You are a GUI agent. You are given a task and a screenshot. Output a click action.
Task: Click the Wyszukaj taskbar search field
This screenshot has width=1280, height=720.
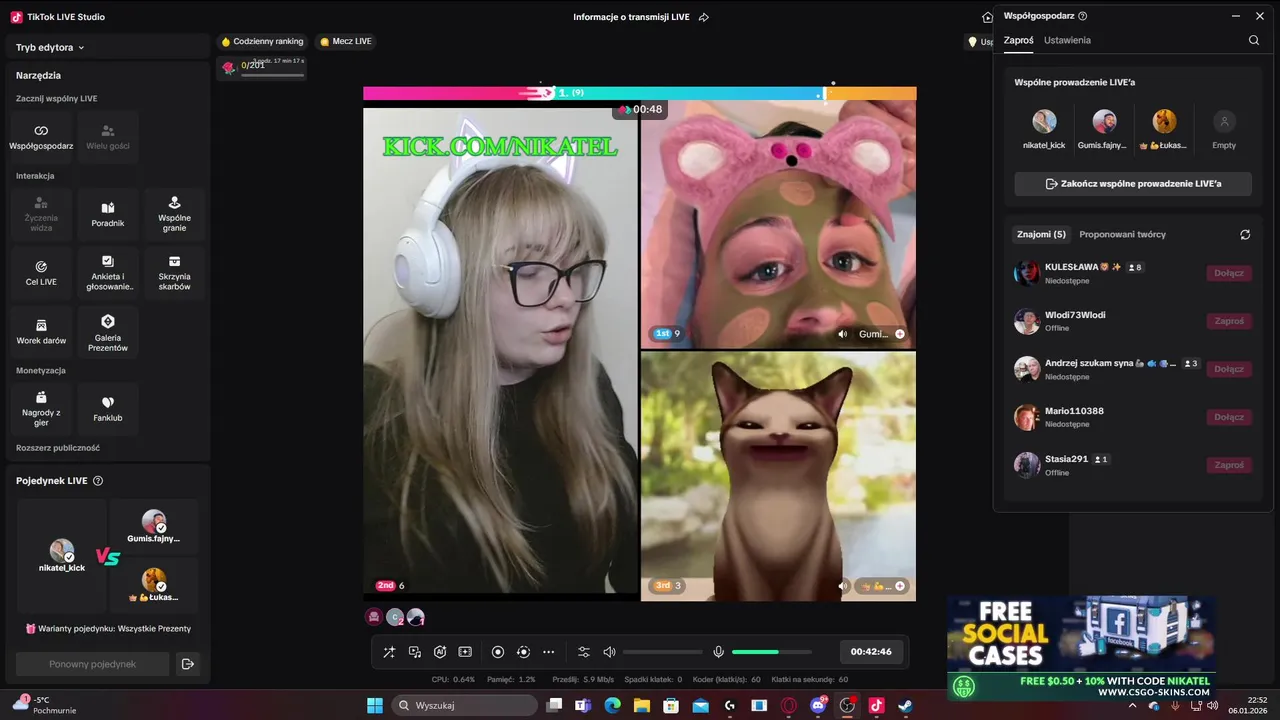click(x=465, y=705)
